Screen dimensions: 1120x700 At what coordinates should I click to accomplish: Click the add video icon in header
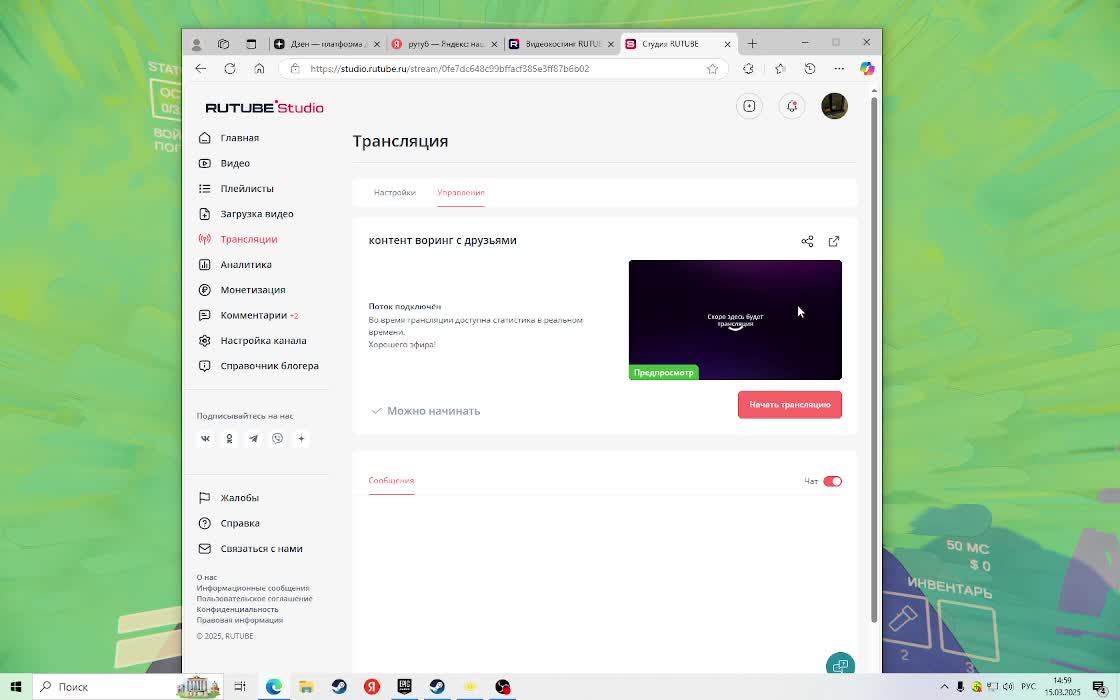[749, 106]
